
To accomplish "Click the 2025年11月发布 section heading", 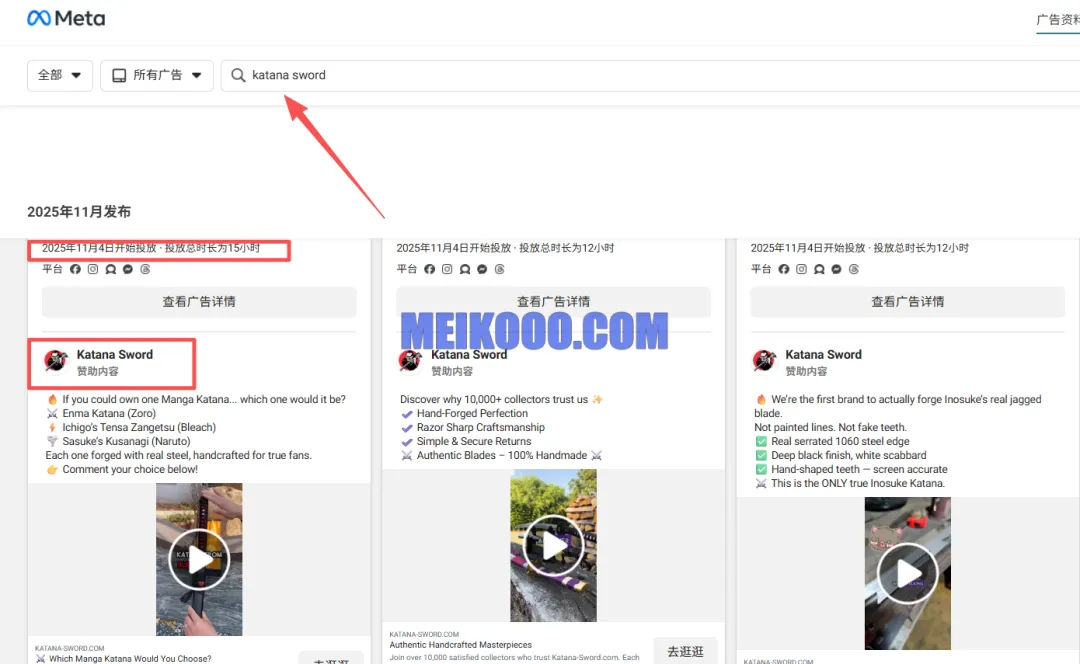I will point(79,211).
